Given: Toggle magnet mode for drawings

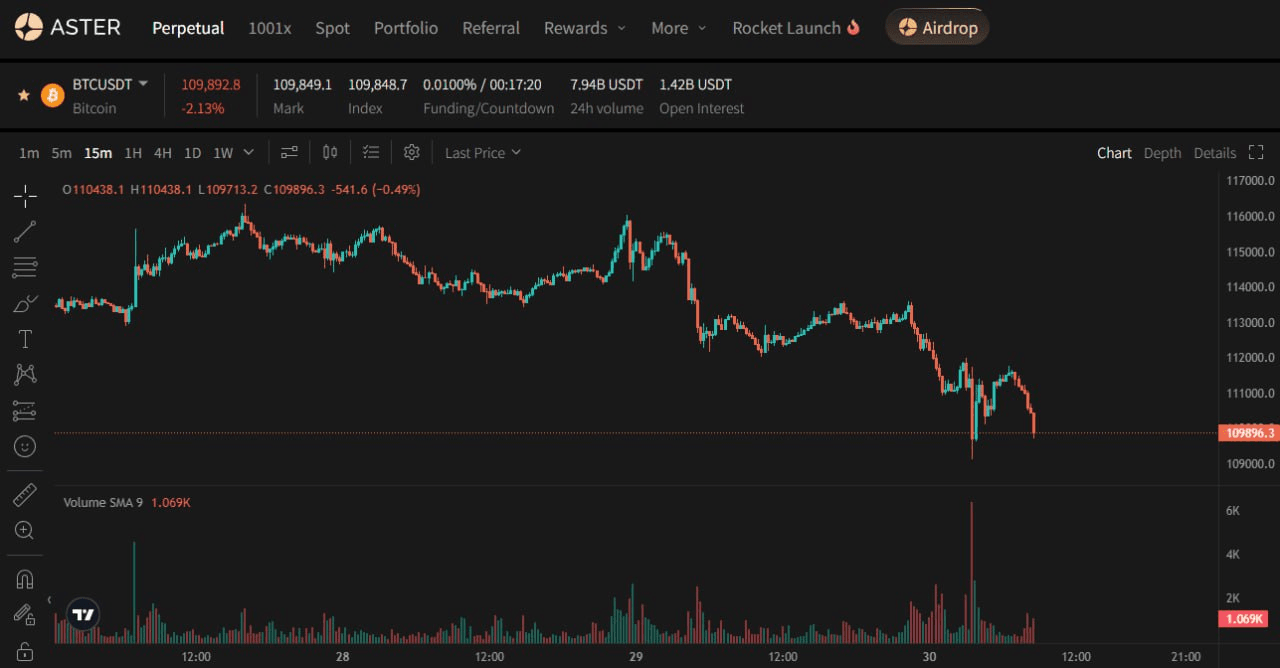Looking at the screenshot, I should click(x=25, y=579).
